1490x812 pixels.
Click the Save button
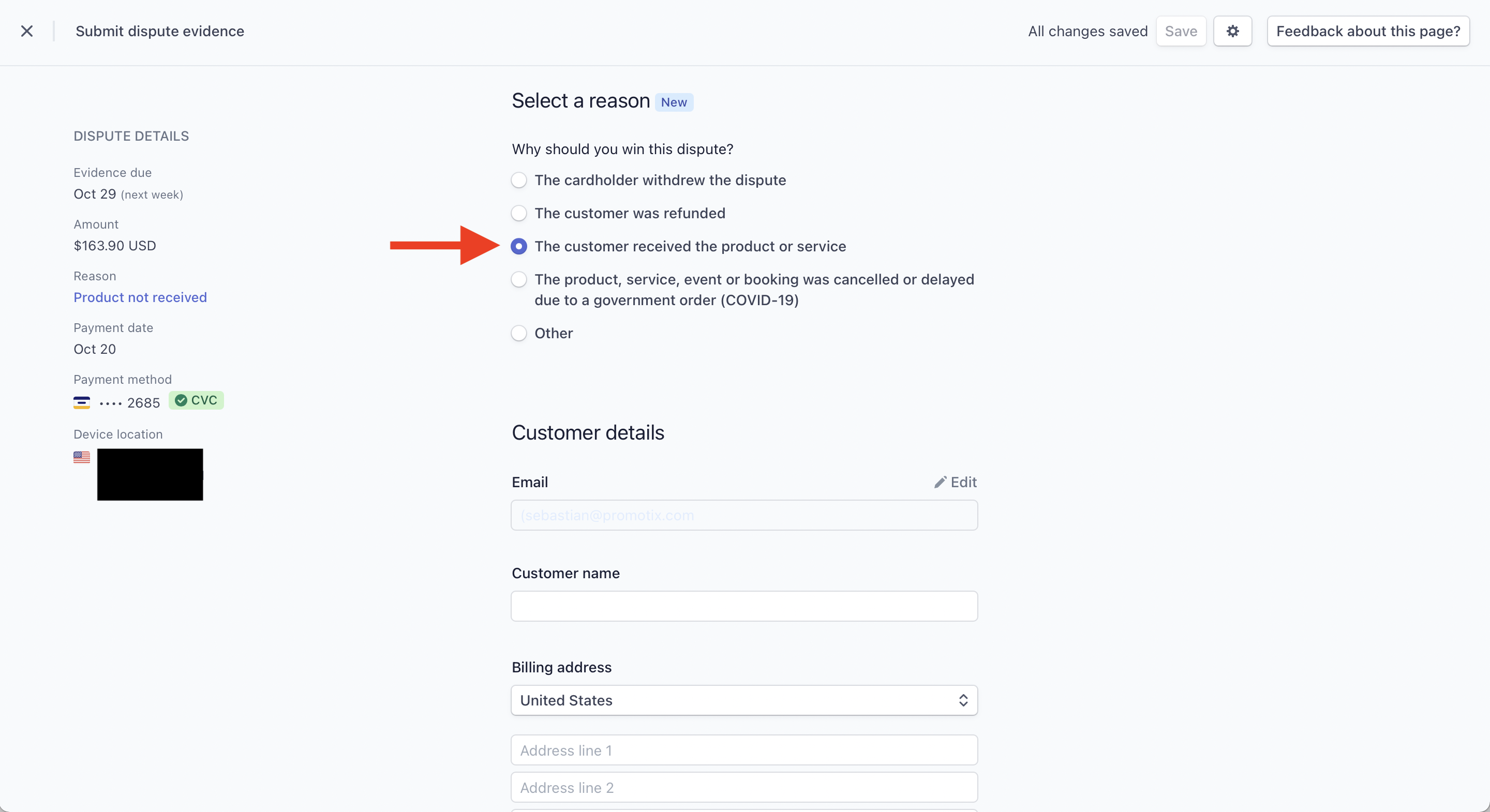click(x=1181, y=31)
